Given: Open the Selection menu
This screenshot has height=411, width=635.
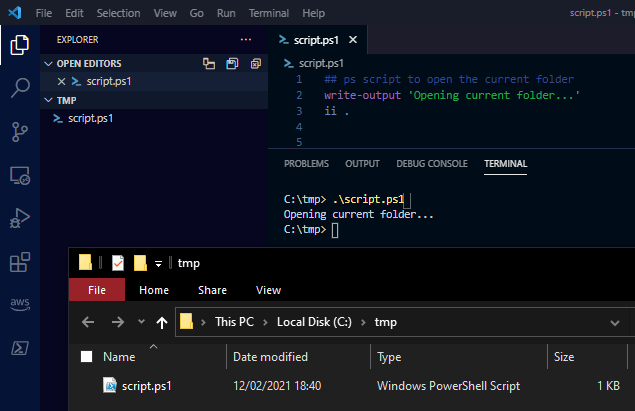Looking at the screenshot, I should pos(118,13).
